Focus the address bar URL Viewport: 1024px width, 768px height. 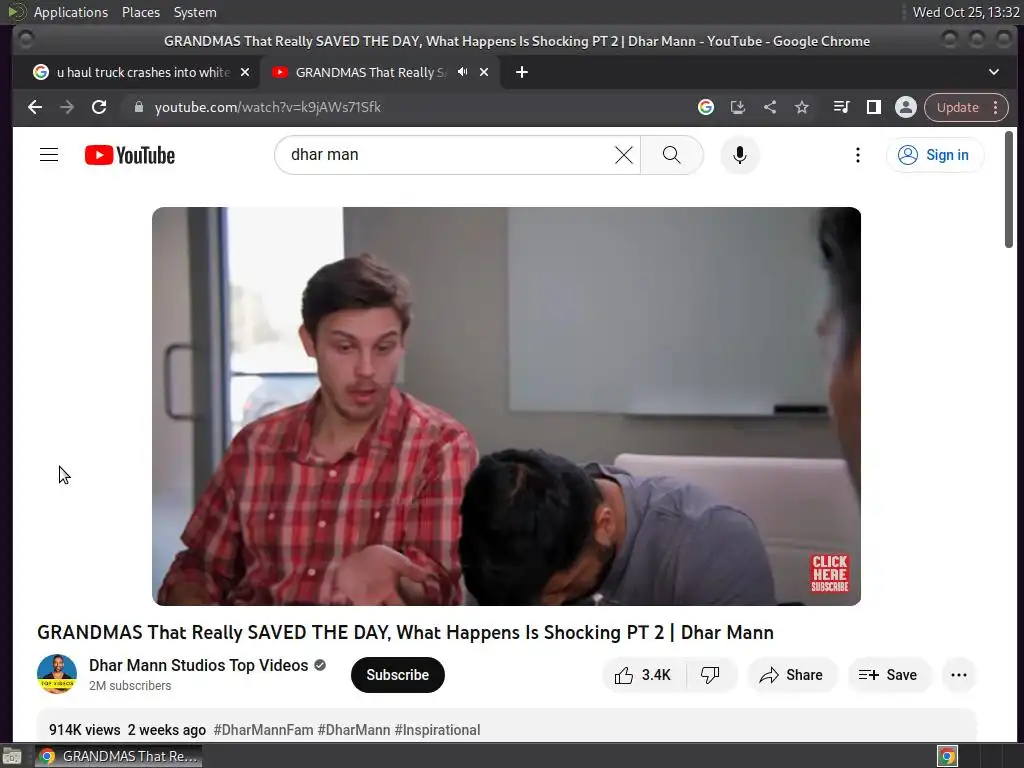click(x=268, y=107)
